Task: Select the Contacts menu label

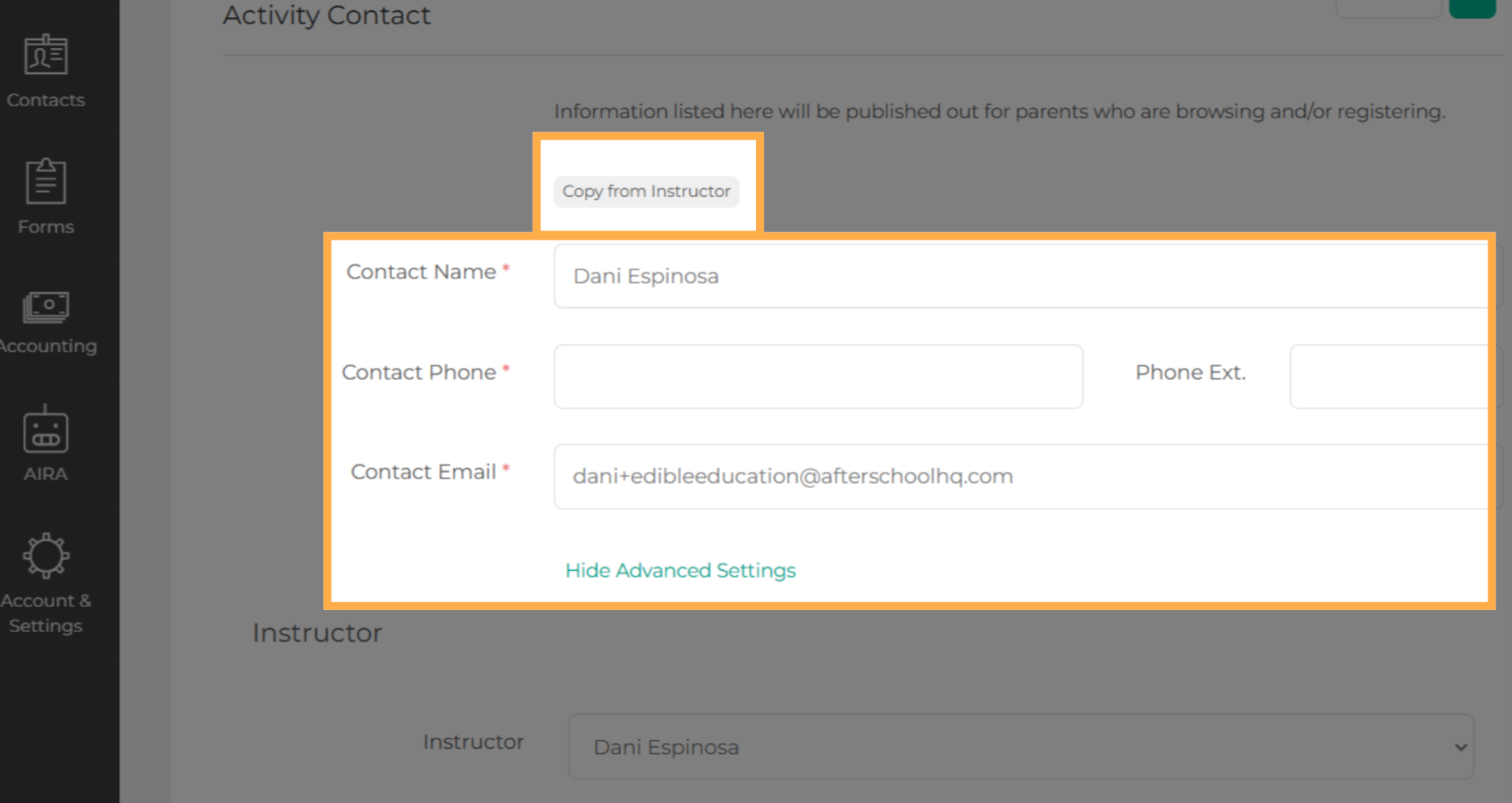Action: (46, 100)
